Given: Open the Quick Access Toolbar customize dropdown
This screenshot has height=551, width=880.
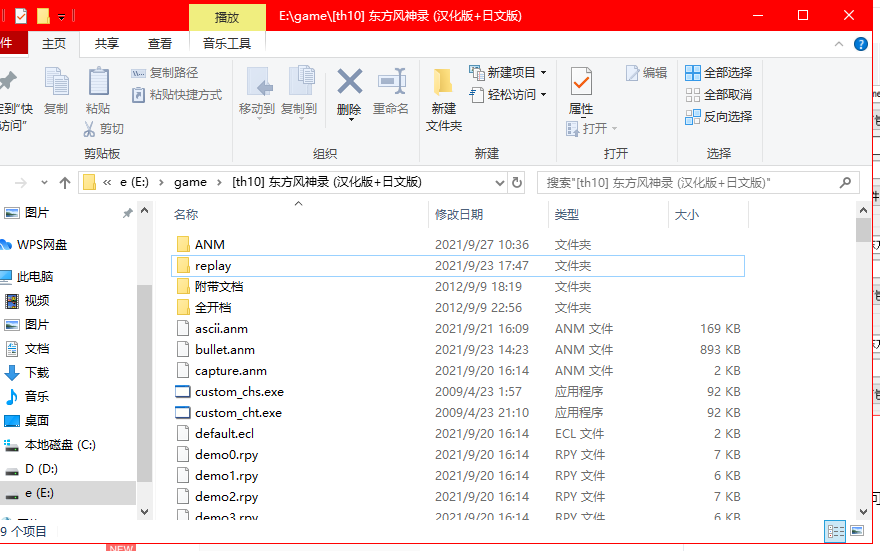Looking at the screenshot, I should [61, 17].
